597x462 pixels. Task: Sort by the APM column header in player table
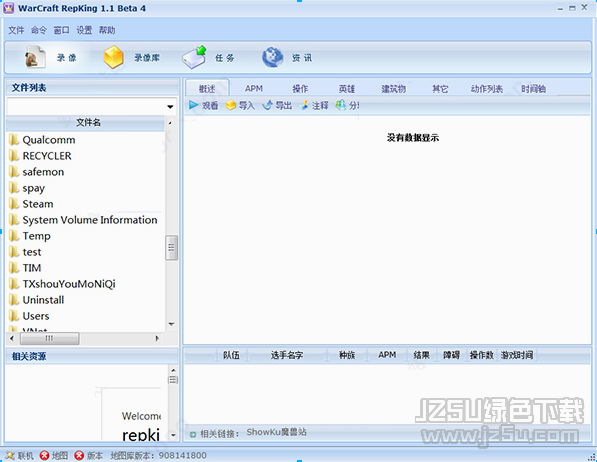387,355
